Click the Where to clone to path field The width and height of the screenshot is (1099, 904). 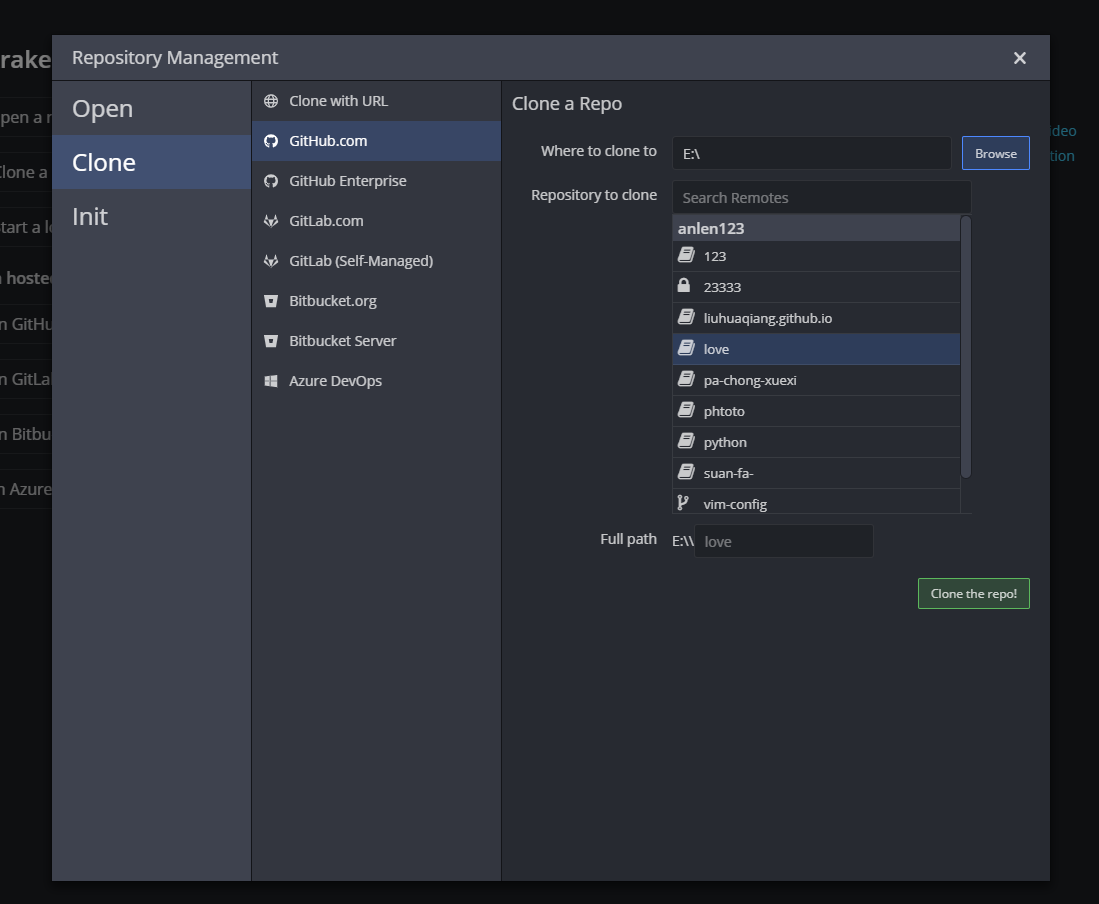click(x=811, y=154)
